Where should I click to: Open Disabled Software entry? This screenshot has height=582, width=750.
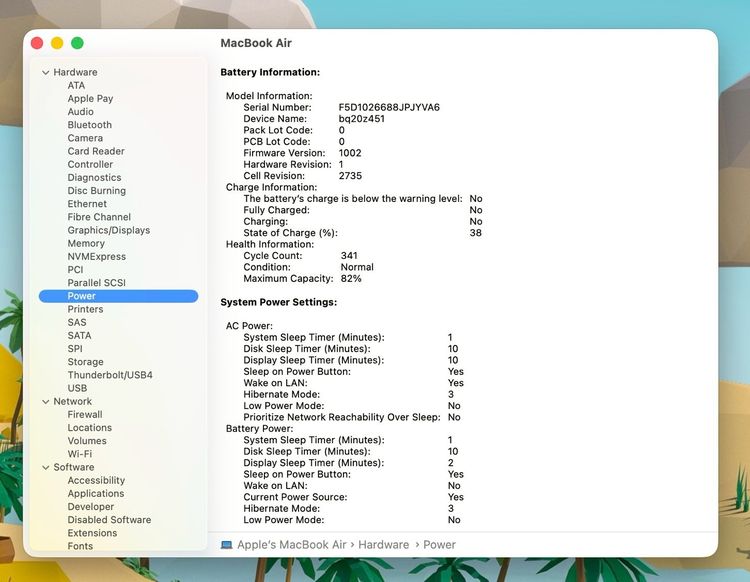click(x=109, y=520)
